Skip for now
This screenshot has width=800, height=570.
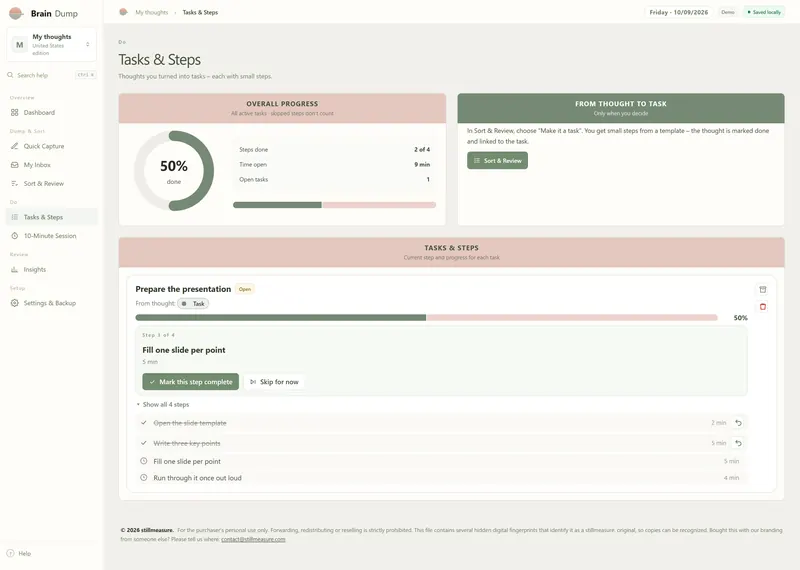[274, 382]
